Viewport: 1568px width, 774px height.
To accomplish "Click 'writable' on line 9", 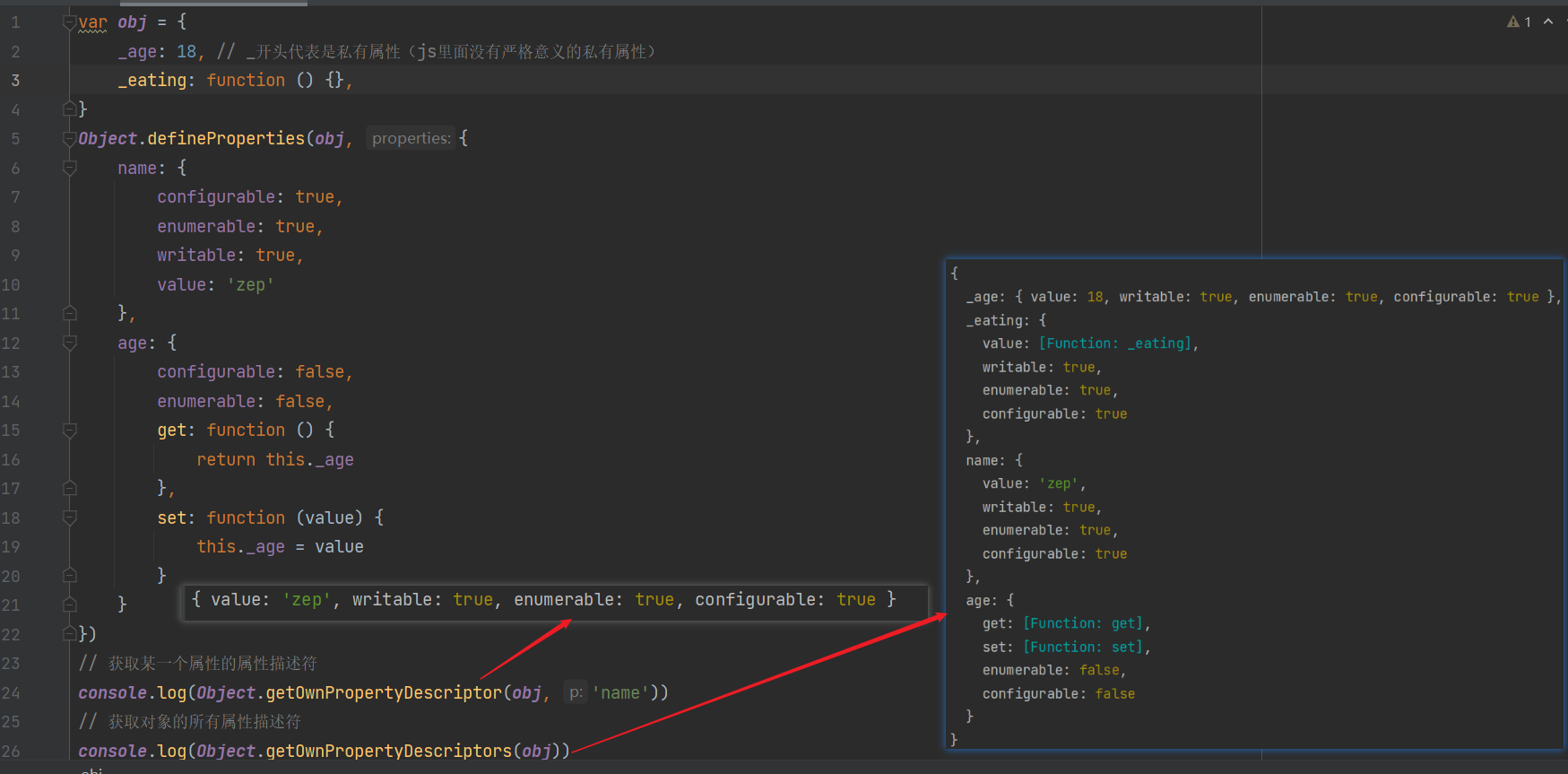I will 196,256.
